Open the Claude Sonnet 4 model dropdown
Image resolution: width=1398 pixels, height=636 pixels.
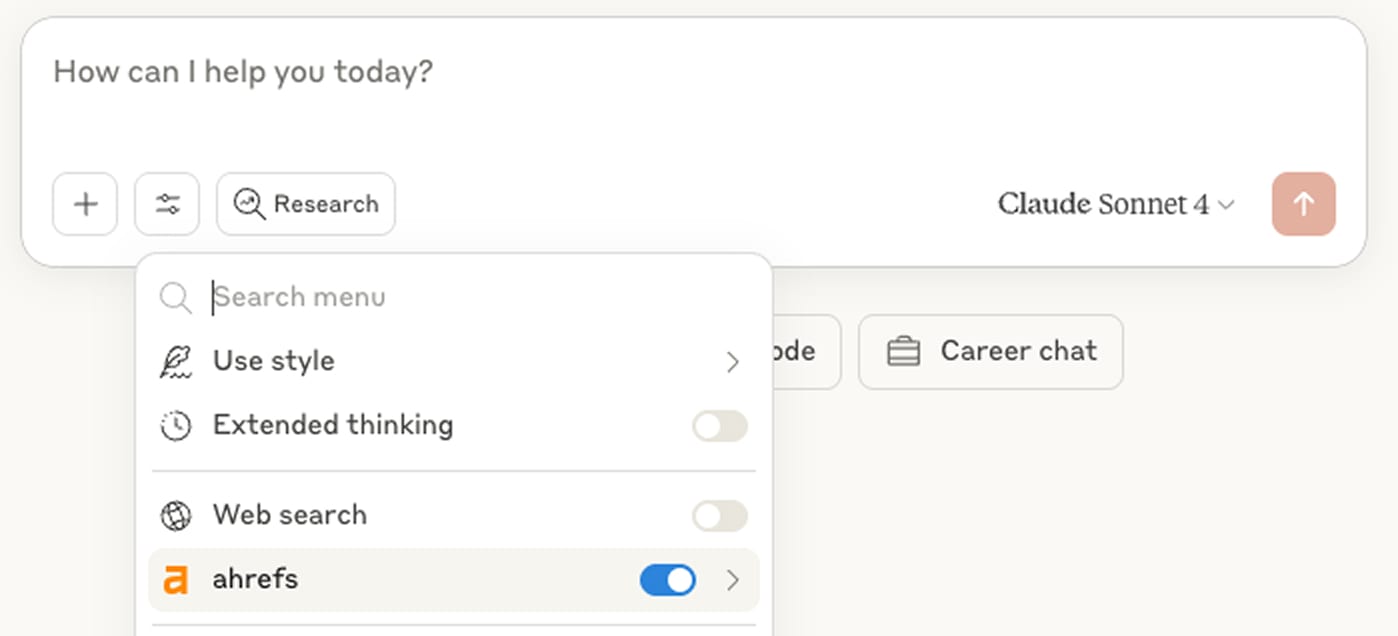pos(1115,205)
